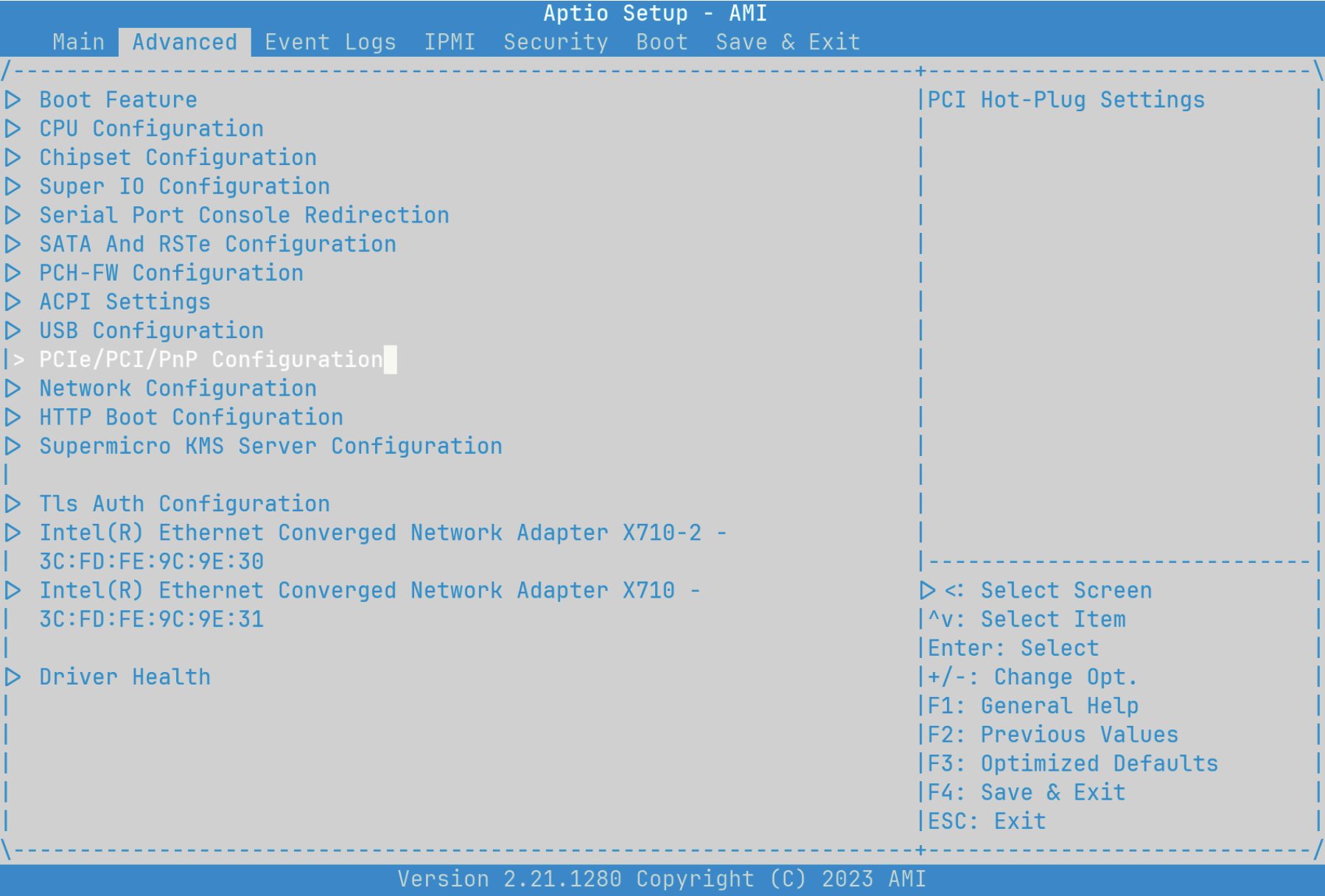Select the IPMI tab
The height and width of the screenshot is (896, 1325).
point(450,42)
